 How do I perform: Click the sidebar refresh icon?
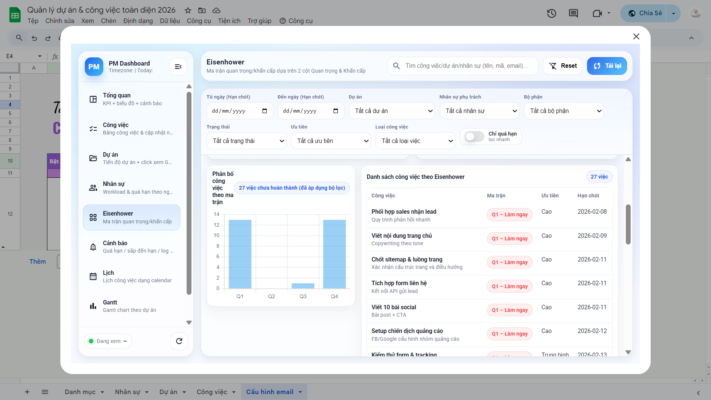178,341
